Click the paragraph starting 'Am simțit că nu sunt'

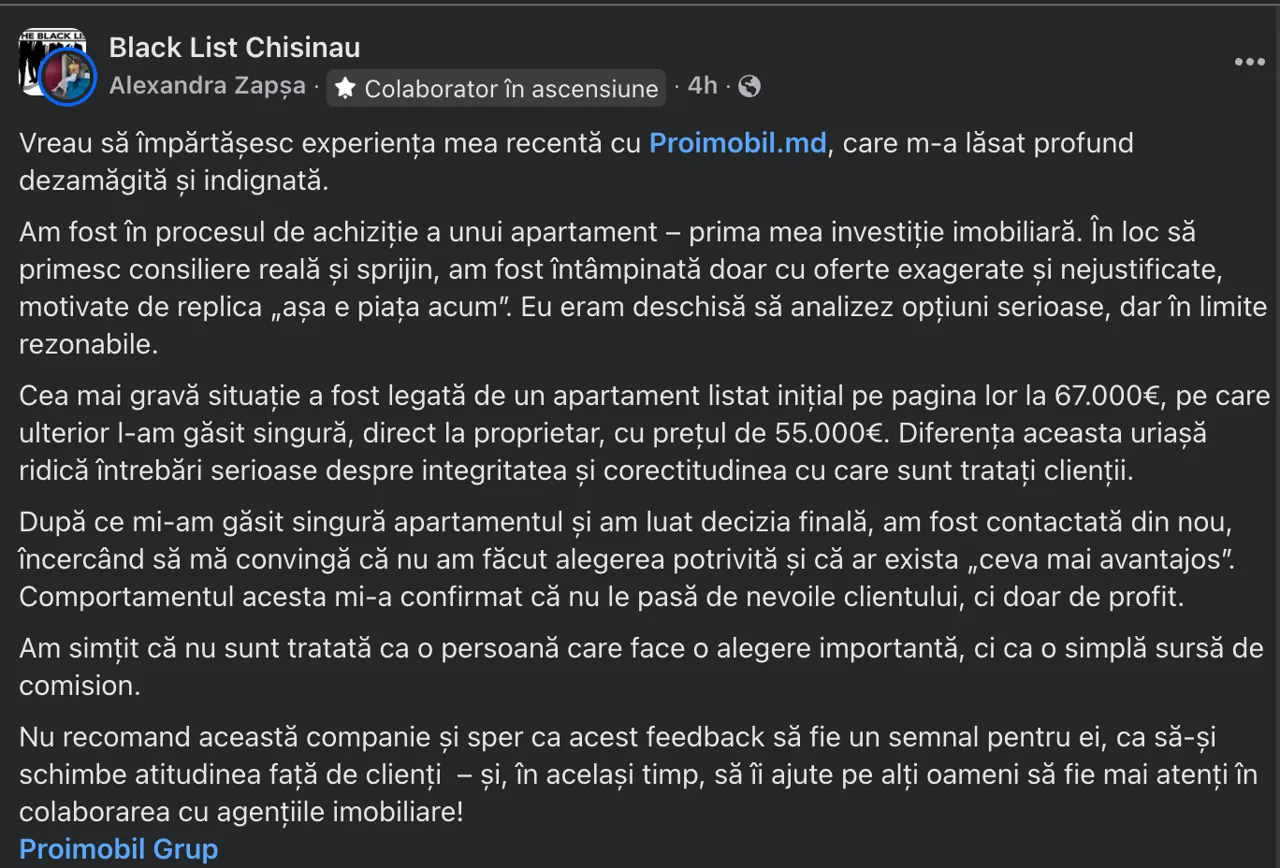(640, 666)
